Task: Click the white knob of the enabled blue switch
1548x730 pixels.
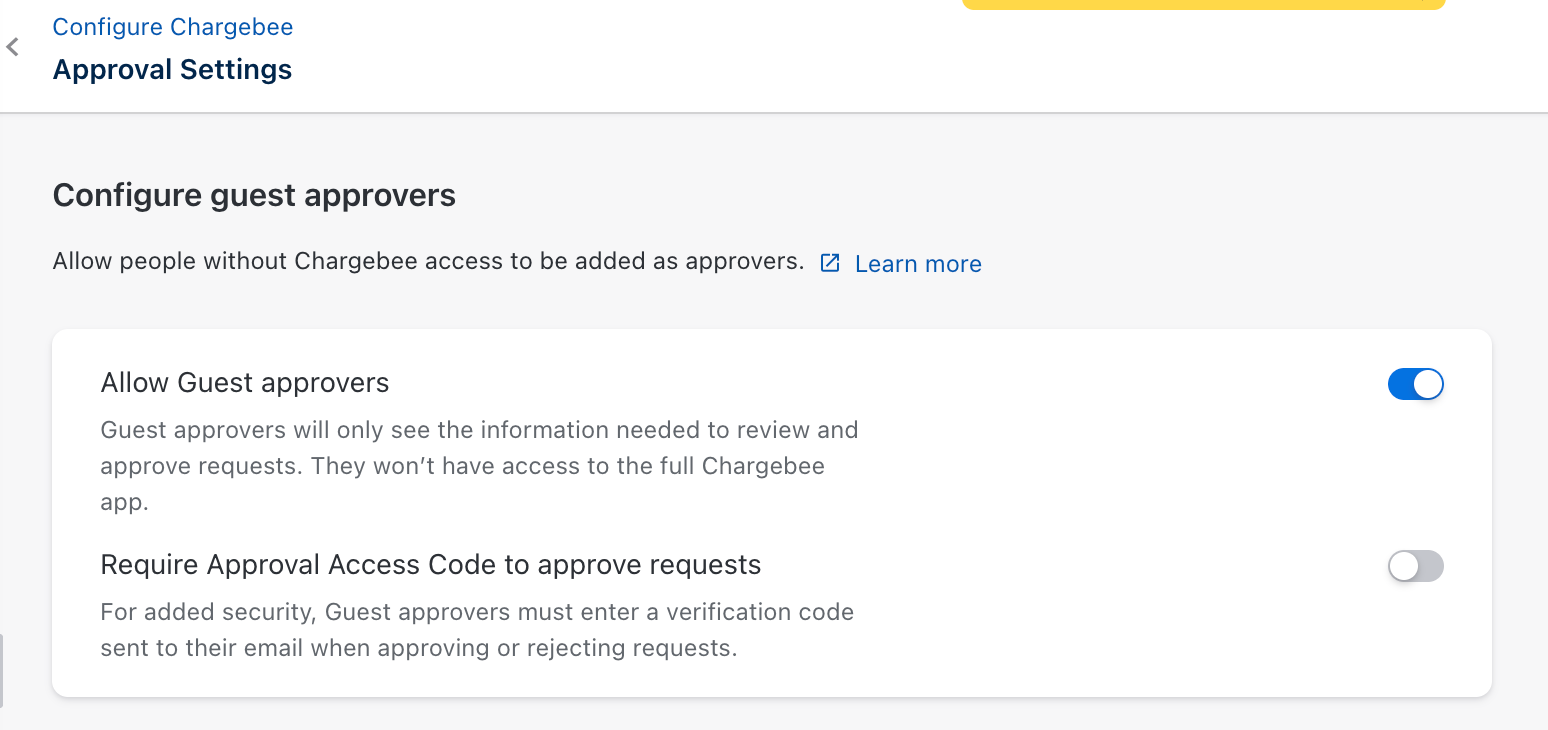Action: 1428,384
